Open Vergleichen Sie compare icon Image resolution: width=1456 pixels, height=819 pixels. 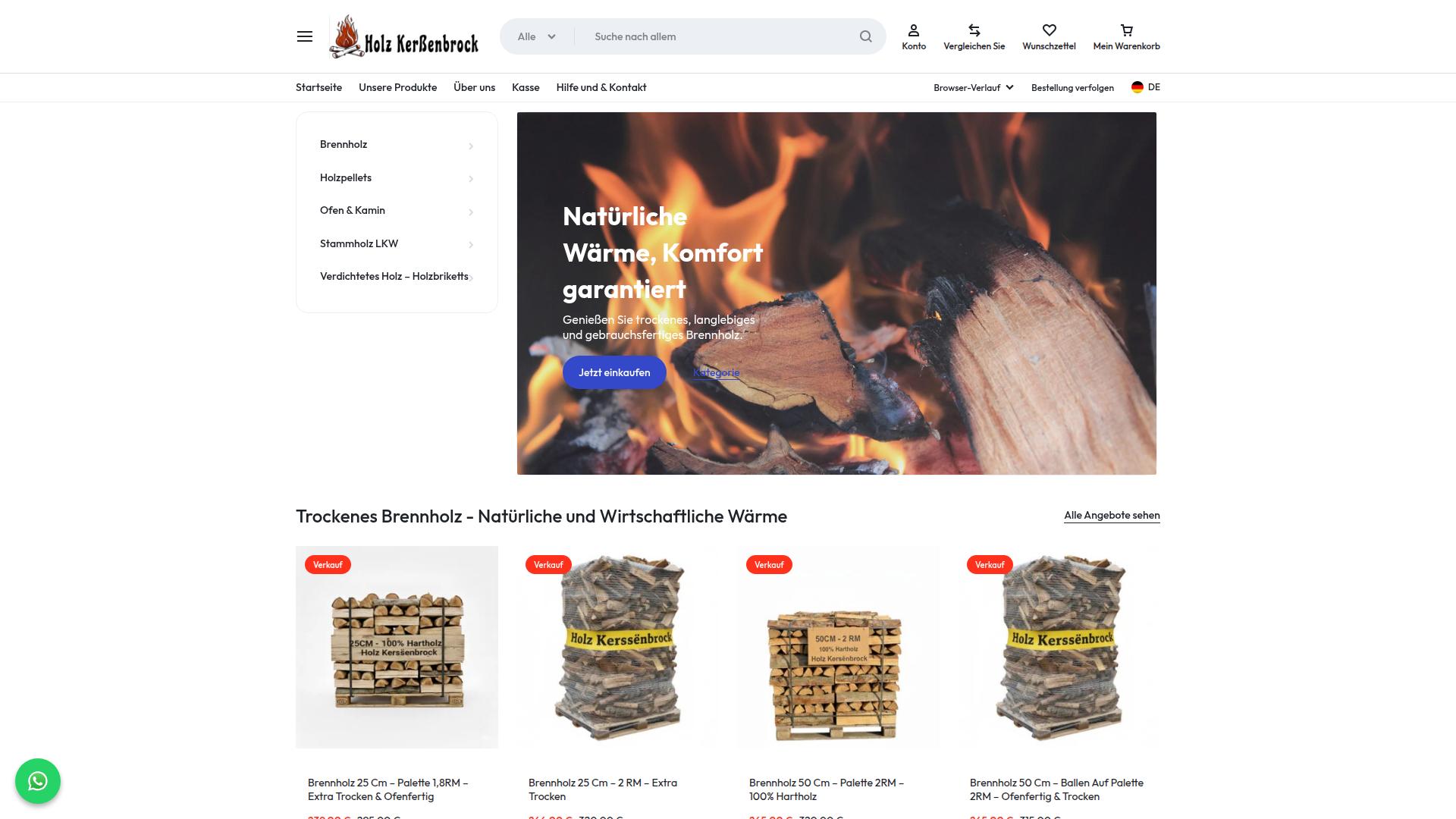pos(974,30)
